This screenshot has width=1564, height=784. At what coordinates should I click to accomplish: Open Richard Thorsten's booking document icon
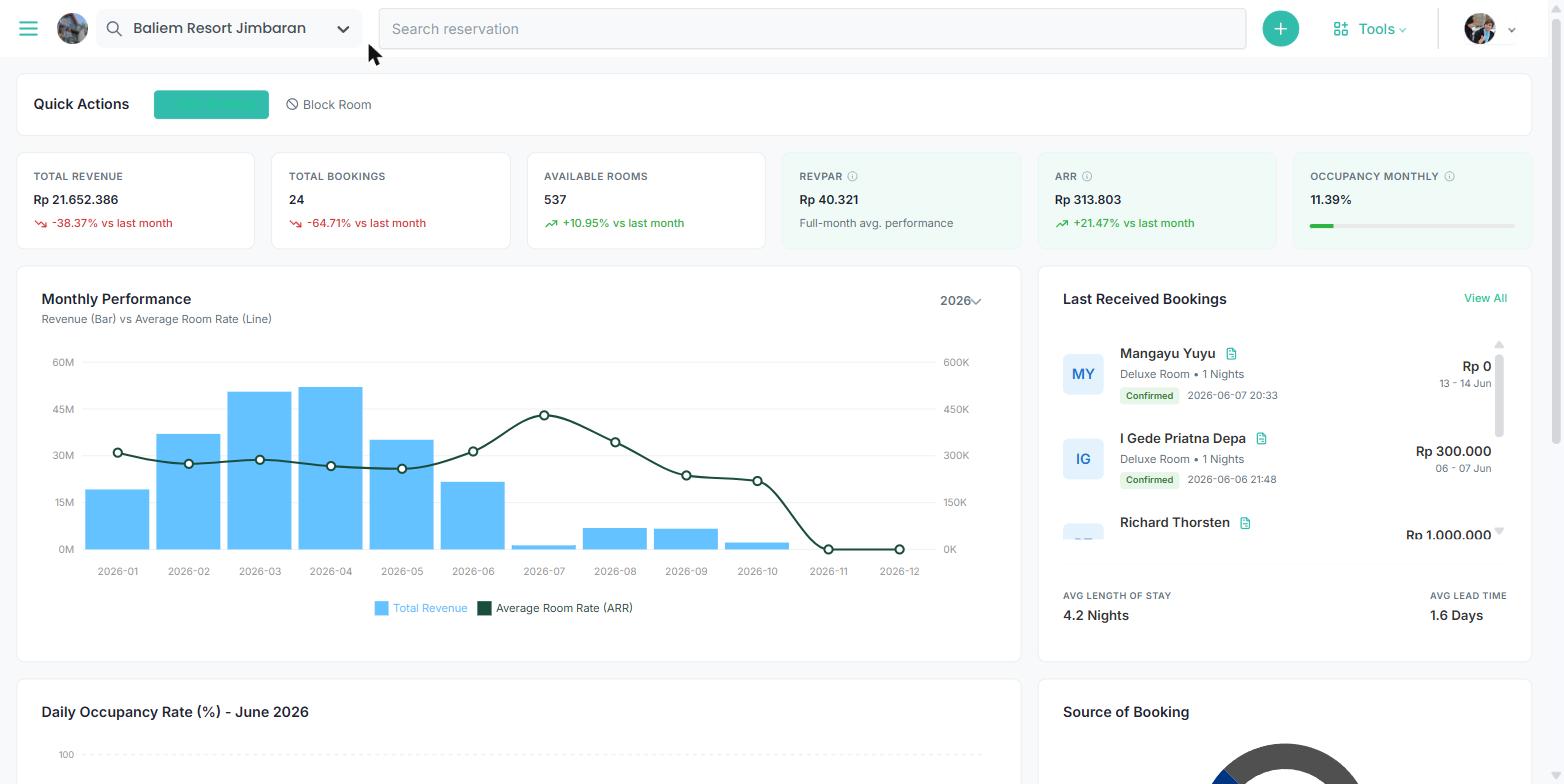[x=1245, y=523]
